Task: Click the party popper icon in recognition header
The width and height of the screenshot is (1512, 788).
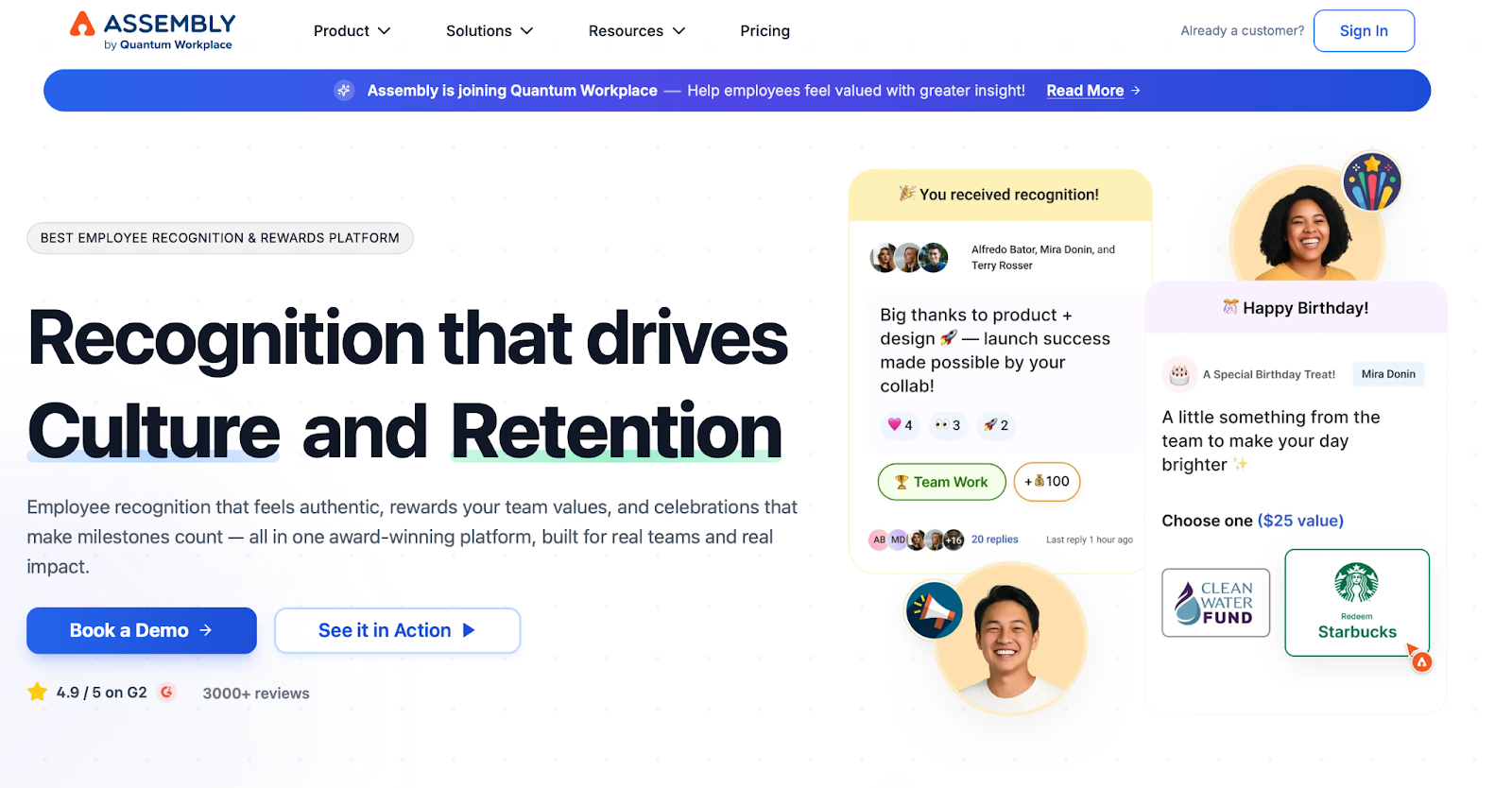Action: click(907, 193)
